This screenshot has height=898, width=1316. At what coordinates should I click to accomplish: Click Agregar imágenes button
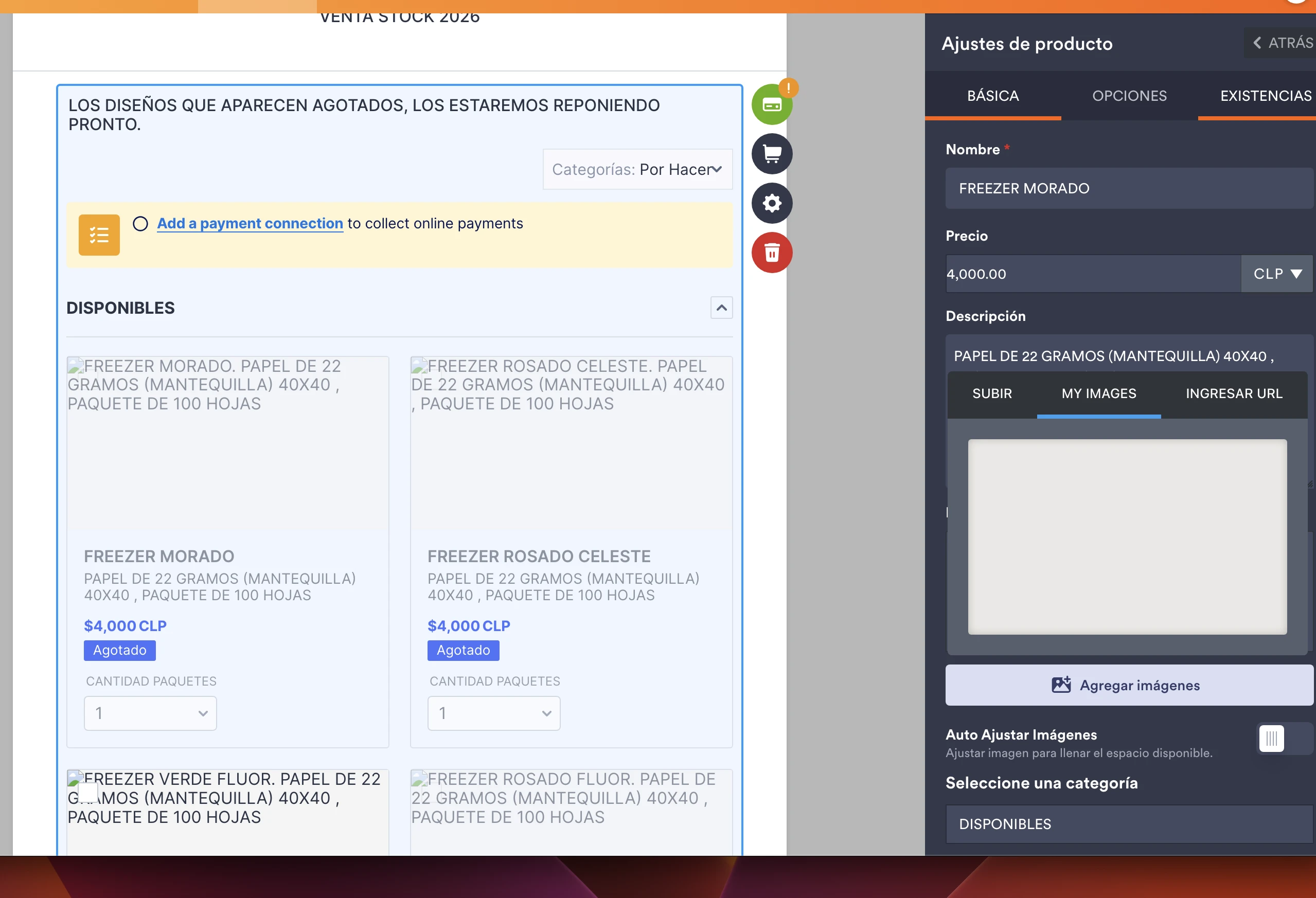pyautogui.click(x=1129, y=685)
